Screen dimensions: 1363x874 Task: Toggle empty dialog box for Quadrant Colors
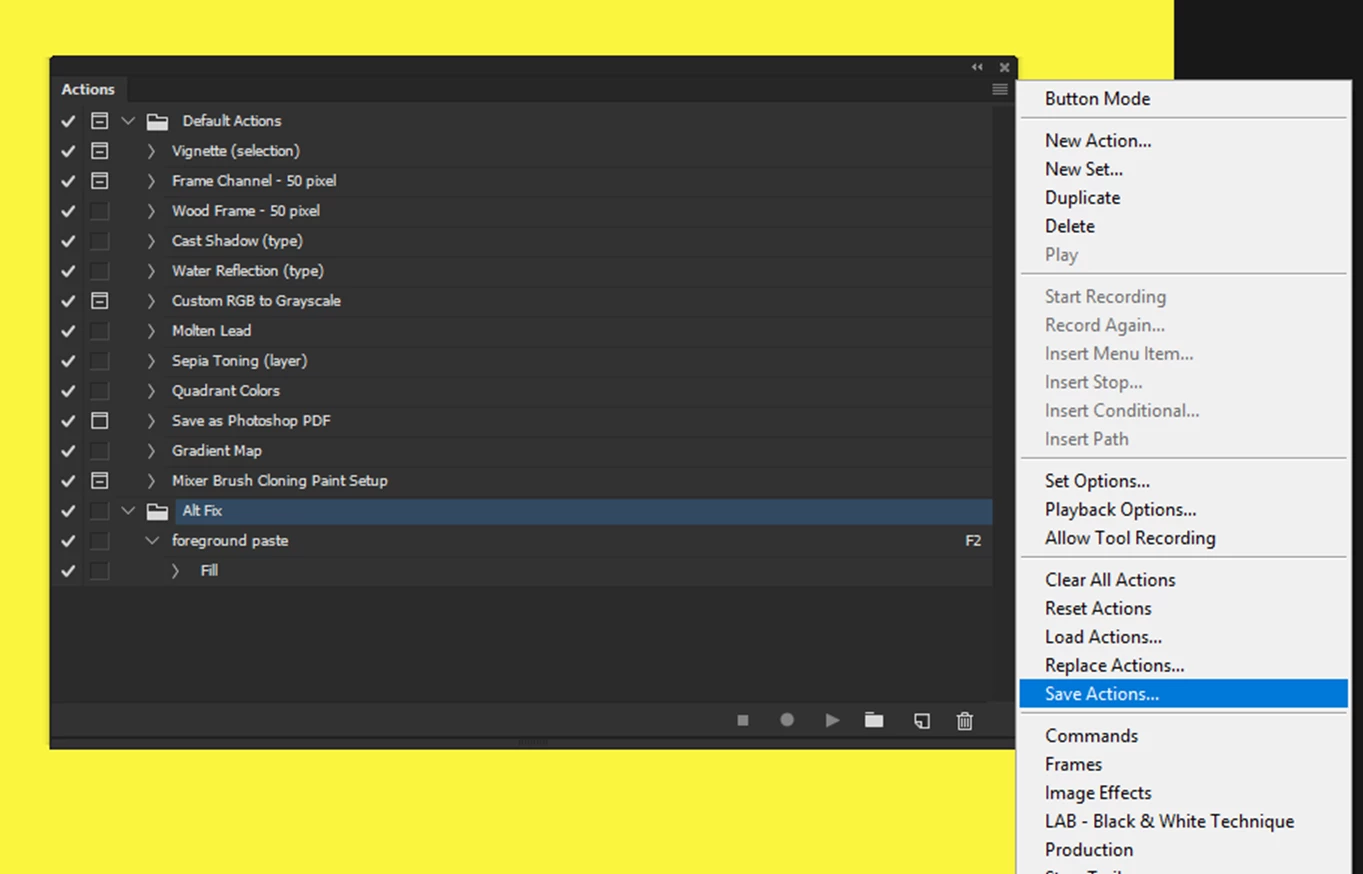point(99,391)
